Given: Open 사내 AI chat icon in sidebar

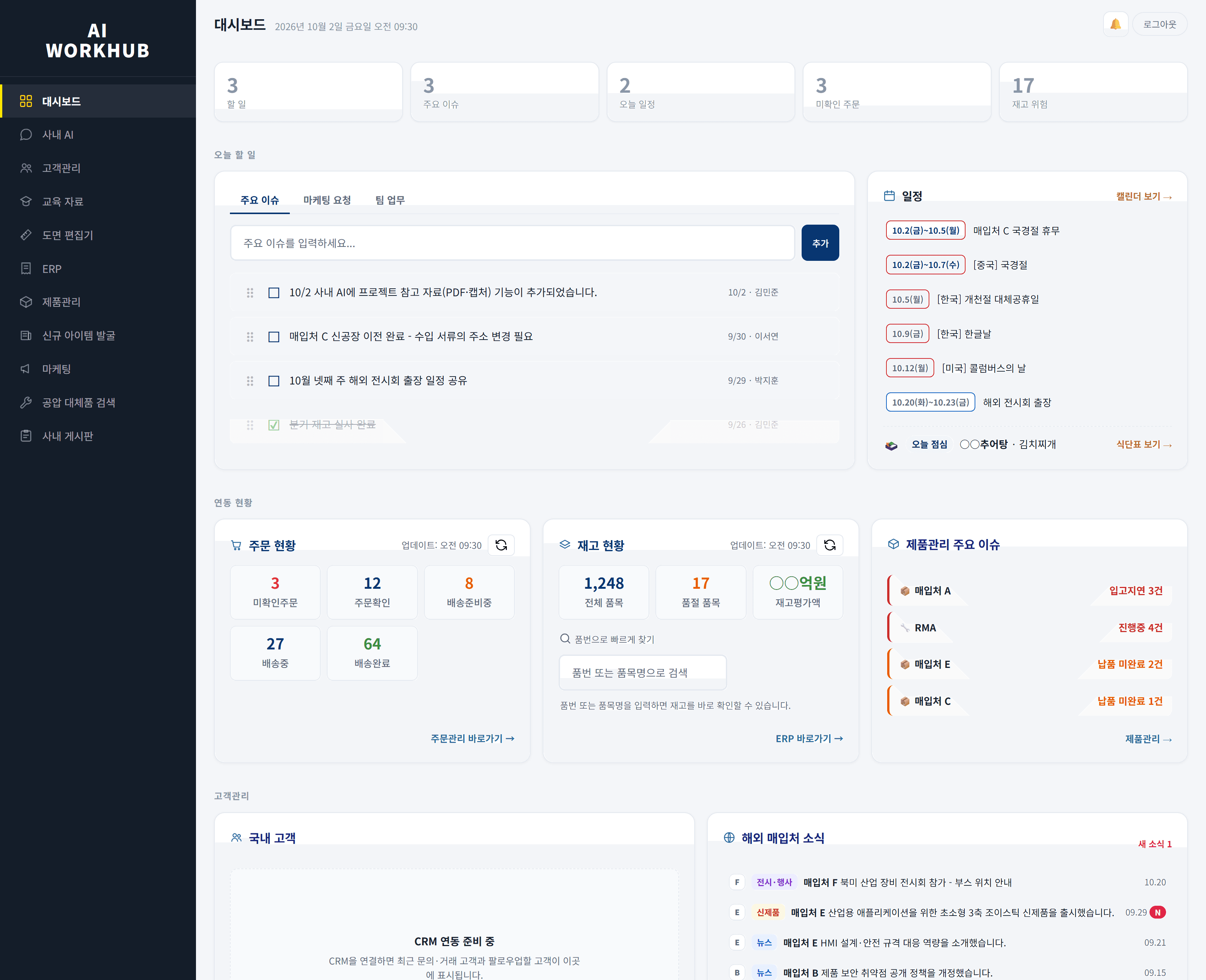Looking at the screenshot, I should click(x=26, y=134).
